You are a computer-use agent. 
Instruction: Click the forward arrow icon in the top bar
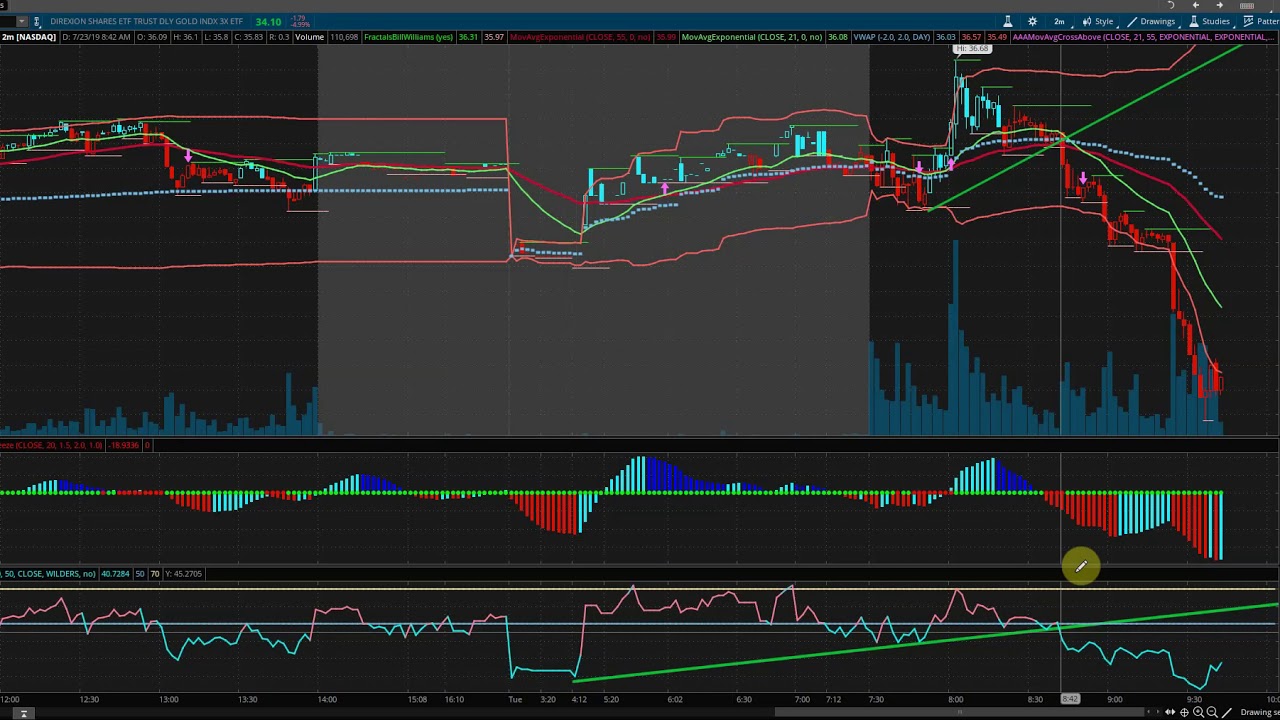[1219, 5]
